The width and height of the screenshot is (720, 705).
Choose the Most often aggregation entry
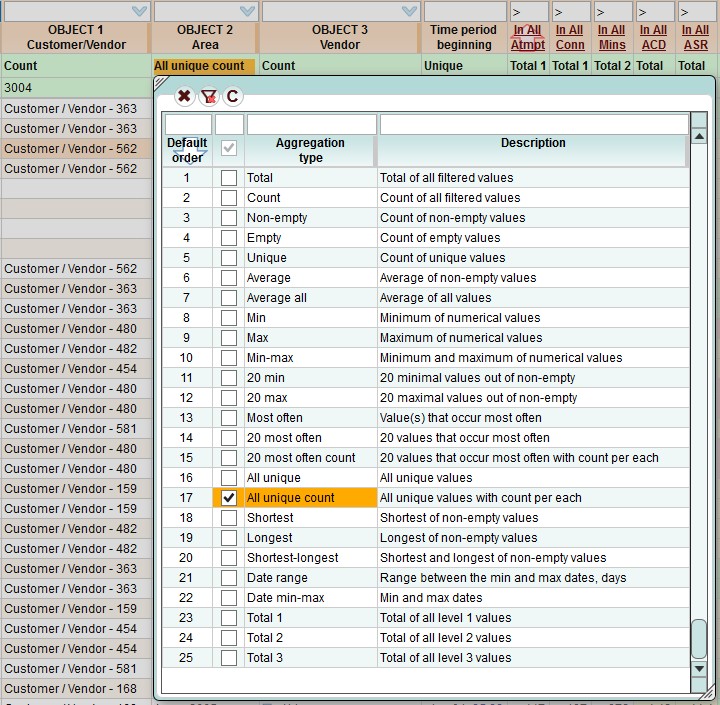pyautogui.click(x=274, y=418)
